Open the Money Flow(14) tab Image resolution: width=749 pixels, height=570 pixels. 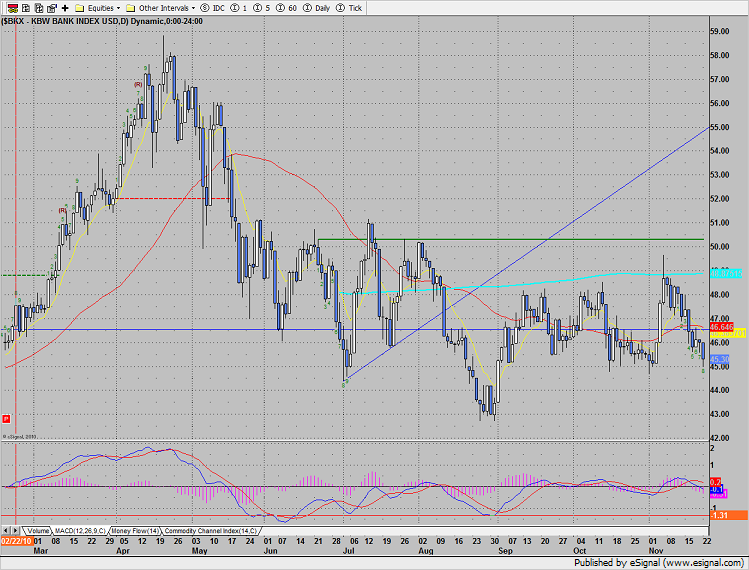click(135, 531)
